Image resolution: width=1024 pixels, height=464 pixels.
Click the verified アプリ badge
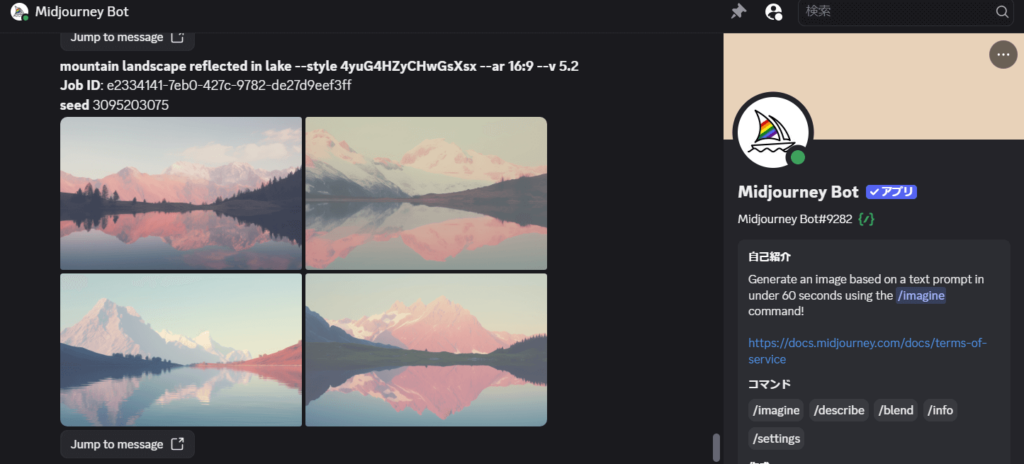pyautogui.click(x=891, y=192)
